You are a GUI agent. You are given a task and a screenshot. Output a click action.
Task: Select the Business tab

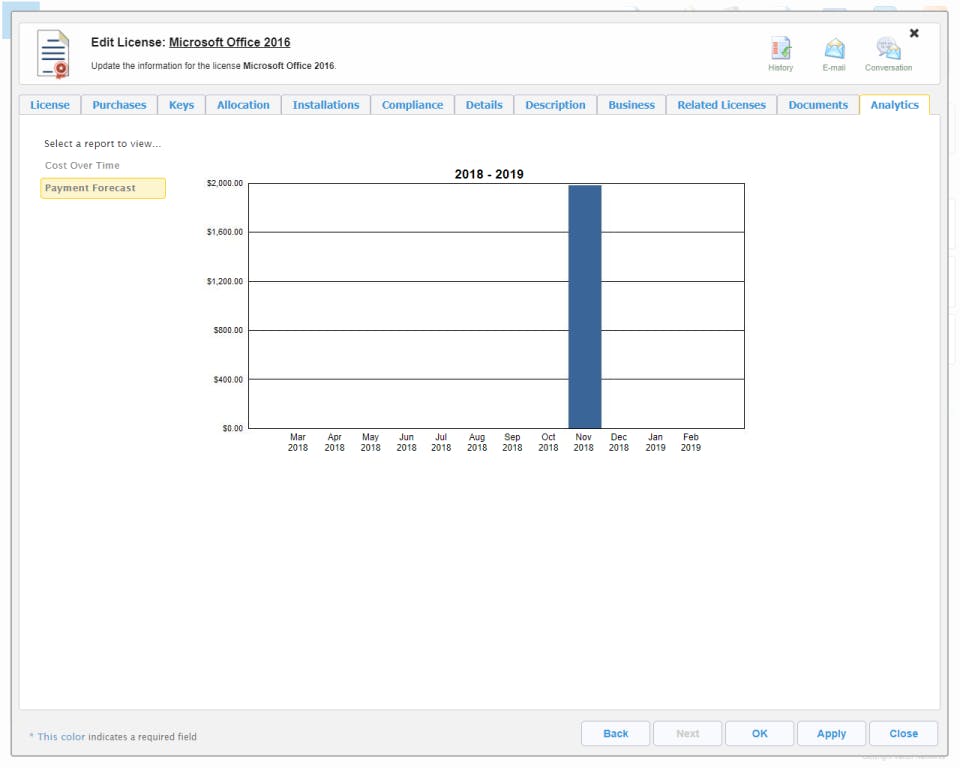click(x=631, y=105)
